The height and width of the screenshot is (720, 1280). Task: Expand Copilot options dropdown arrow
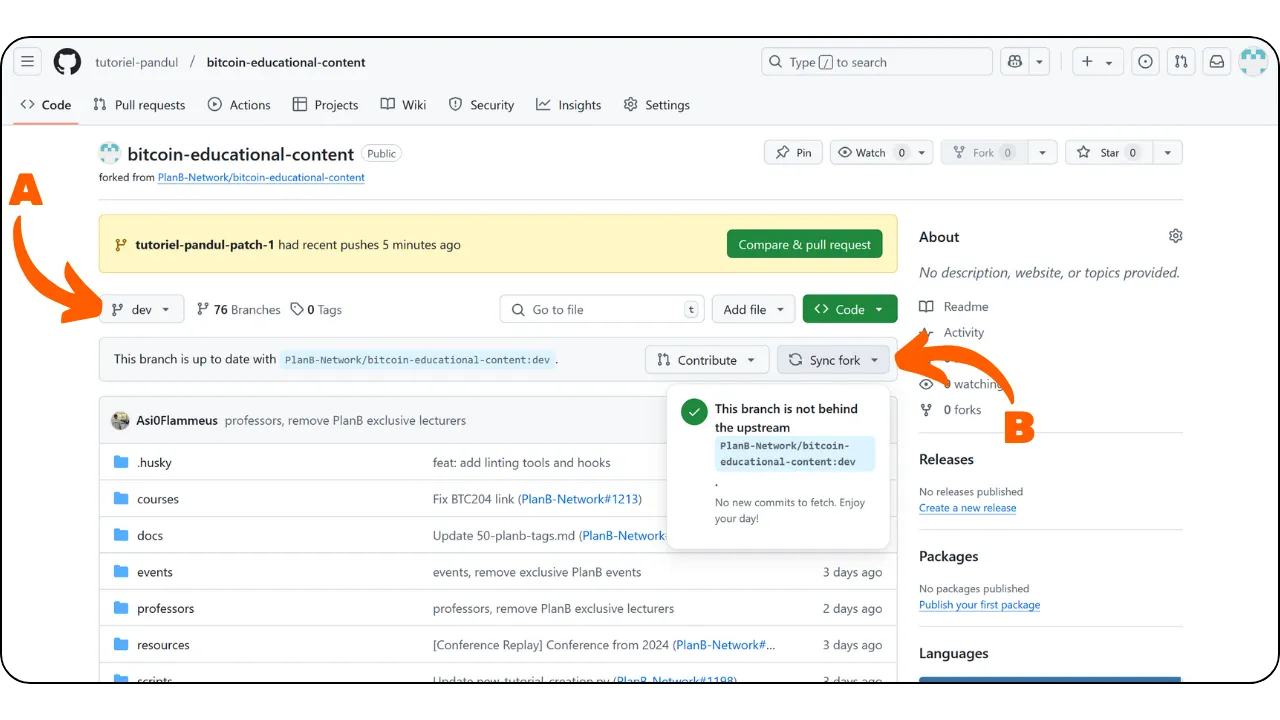click(x=1040, y=62)
